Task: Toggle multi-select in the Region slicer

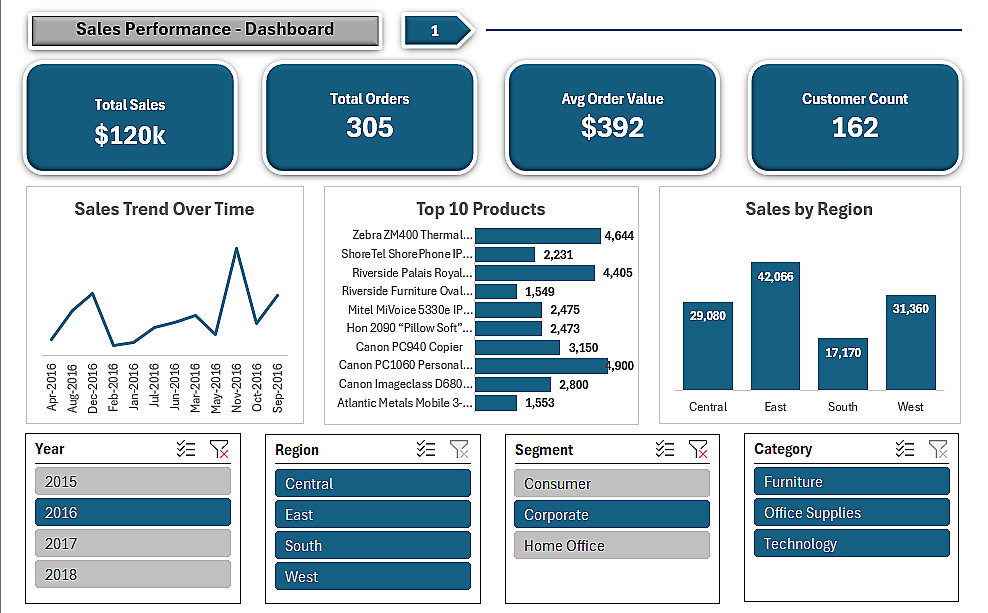Action: point(426,449)
